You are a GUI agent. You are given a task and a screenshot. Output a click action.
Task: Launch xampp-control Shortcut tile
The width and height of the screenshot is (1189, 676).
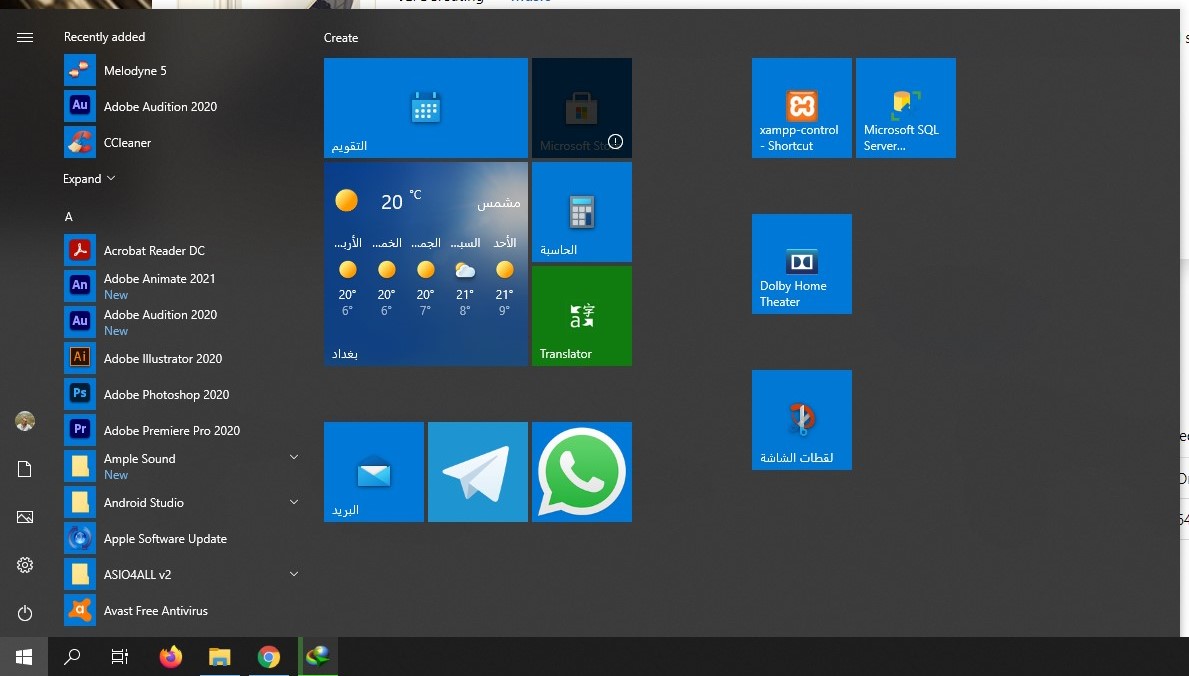pos(802,108)
